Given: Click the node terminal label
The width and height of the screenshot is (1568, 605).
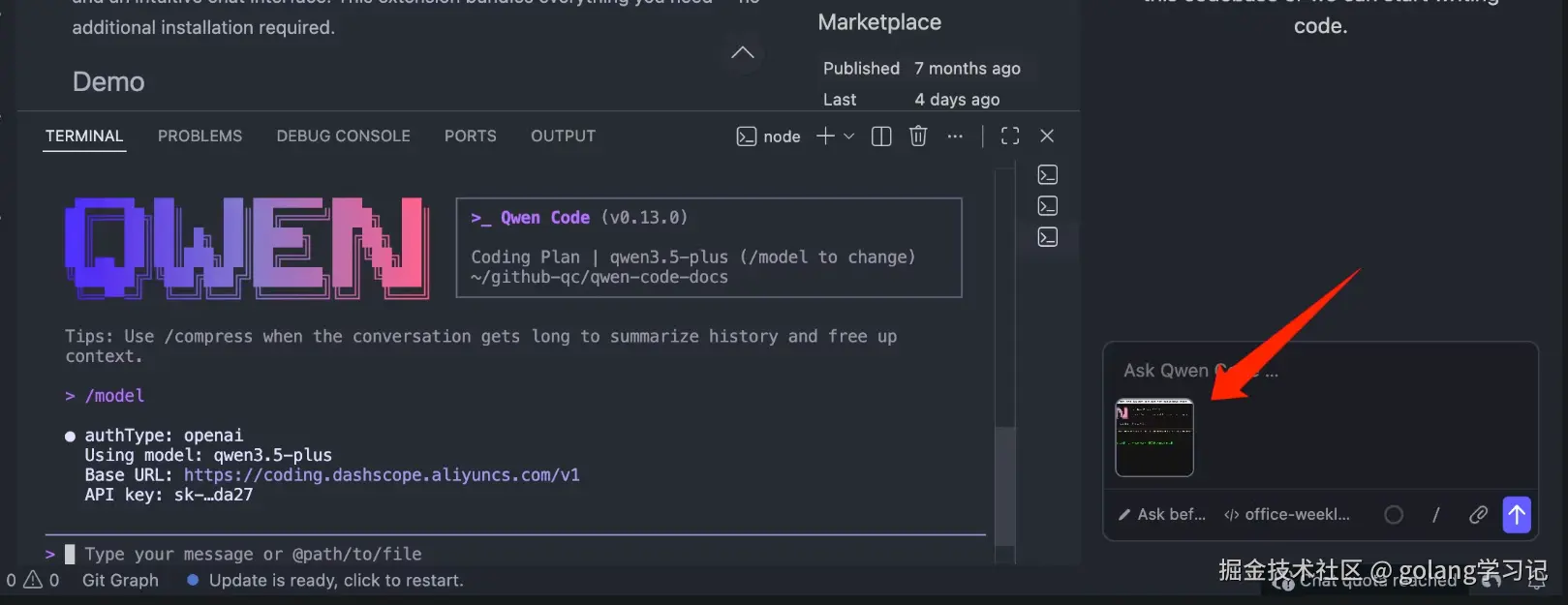Looking at the screenshot, I should 769,136.
